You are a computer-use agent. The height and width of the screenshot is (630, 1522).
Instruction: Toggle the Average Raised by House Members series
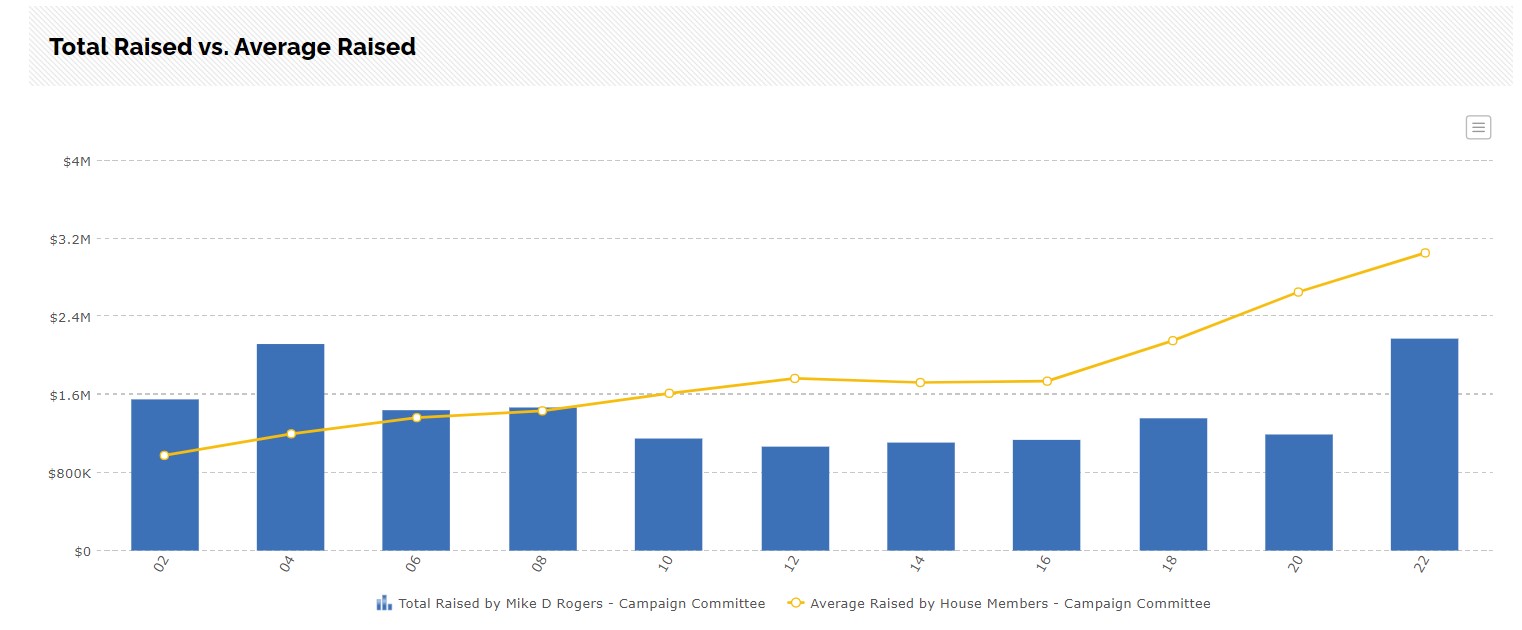click(x=999, y=603)
